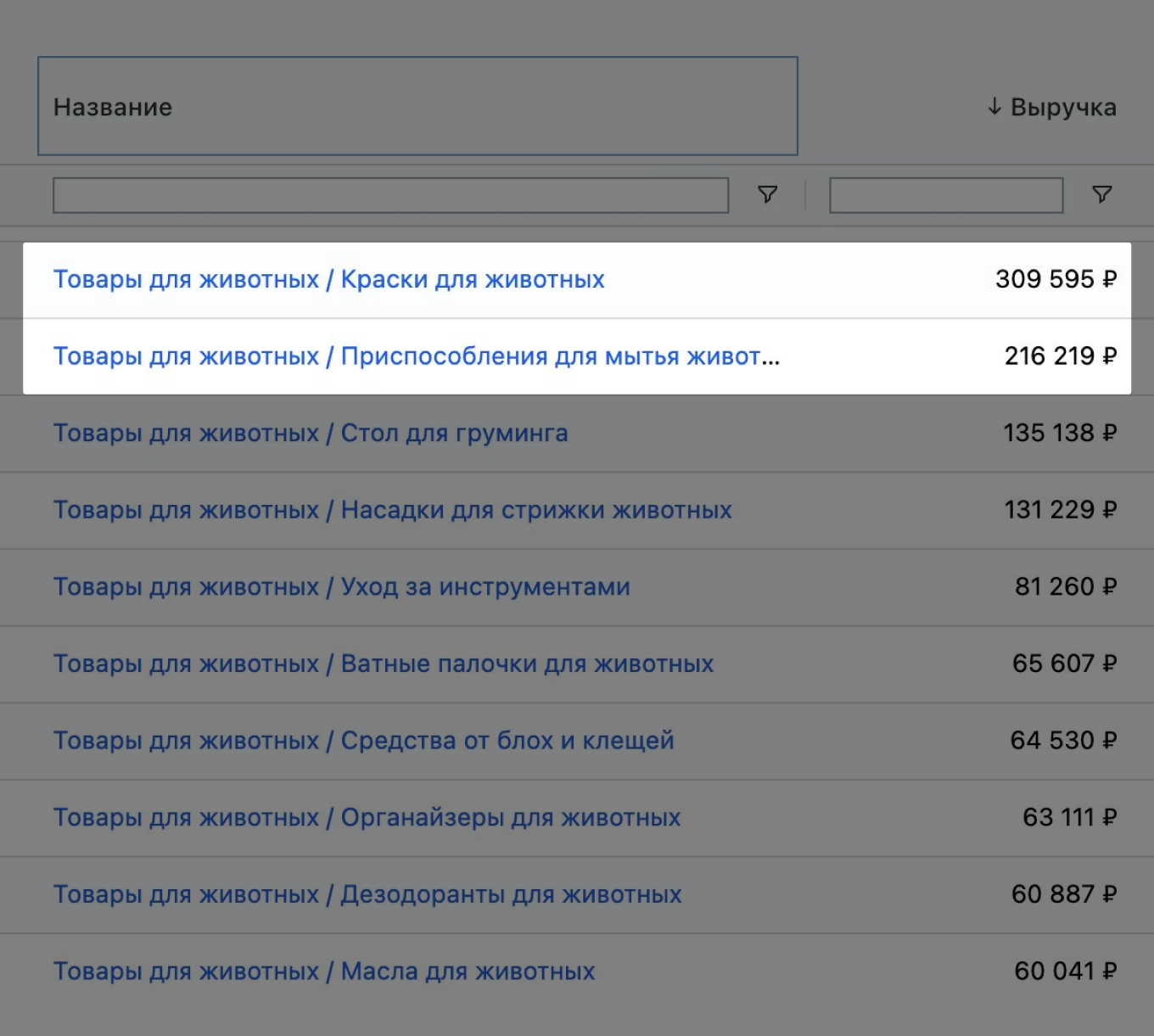
Task: Select revenue value 64 530 ₽
Action: point(1064,741)
